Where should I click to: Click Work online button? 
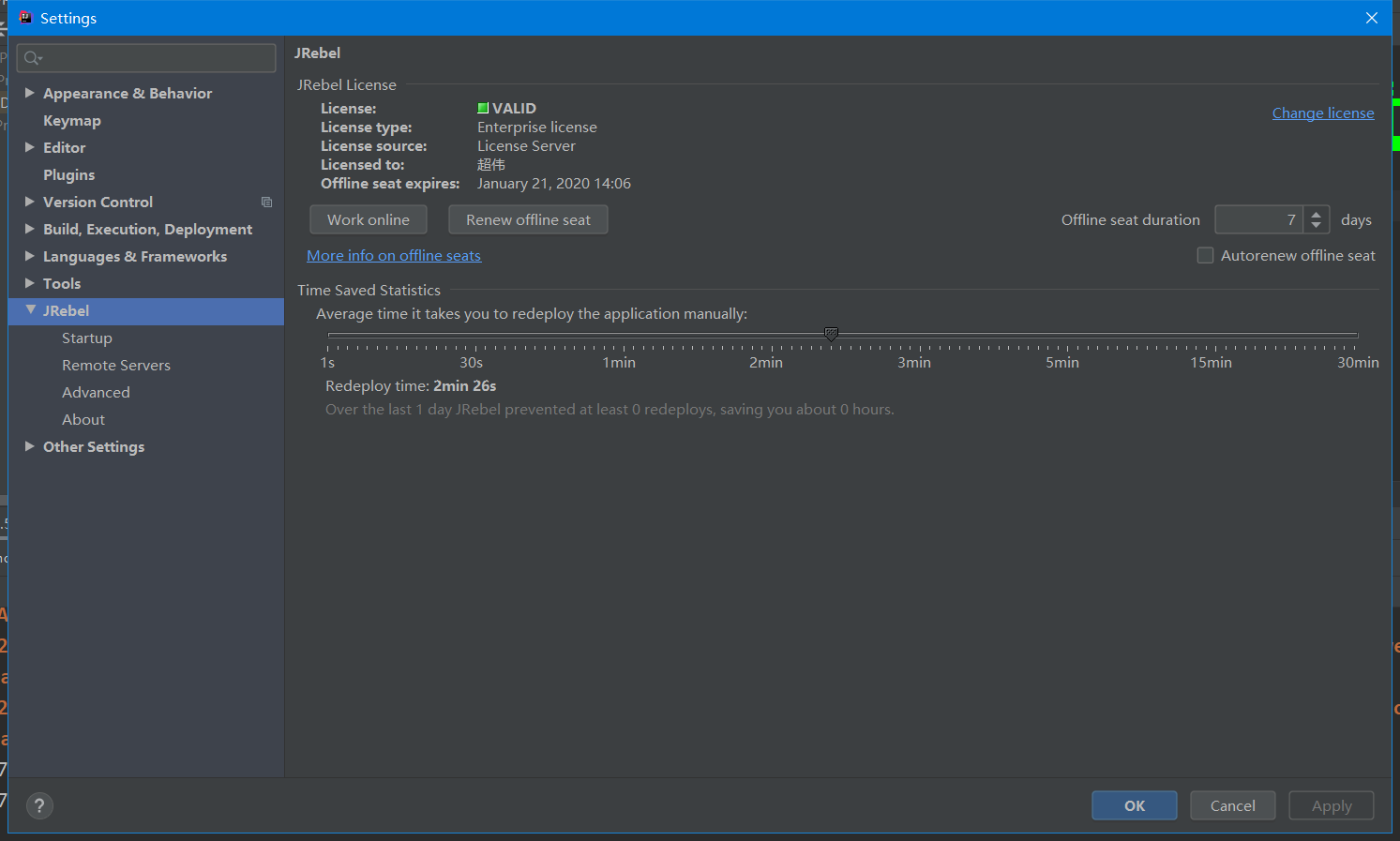pos(369,219)
